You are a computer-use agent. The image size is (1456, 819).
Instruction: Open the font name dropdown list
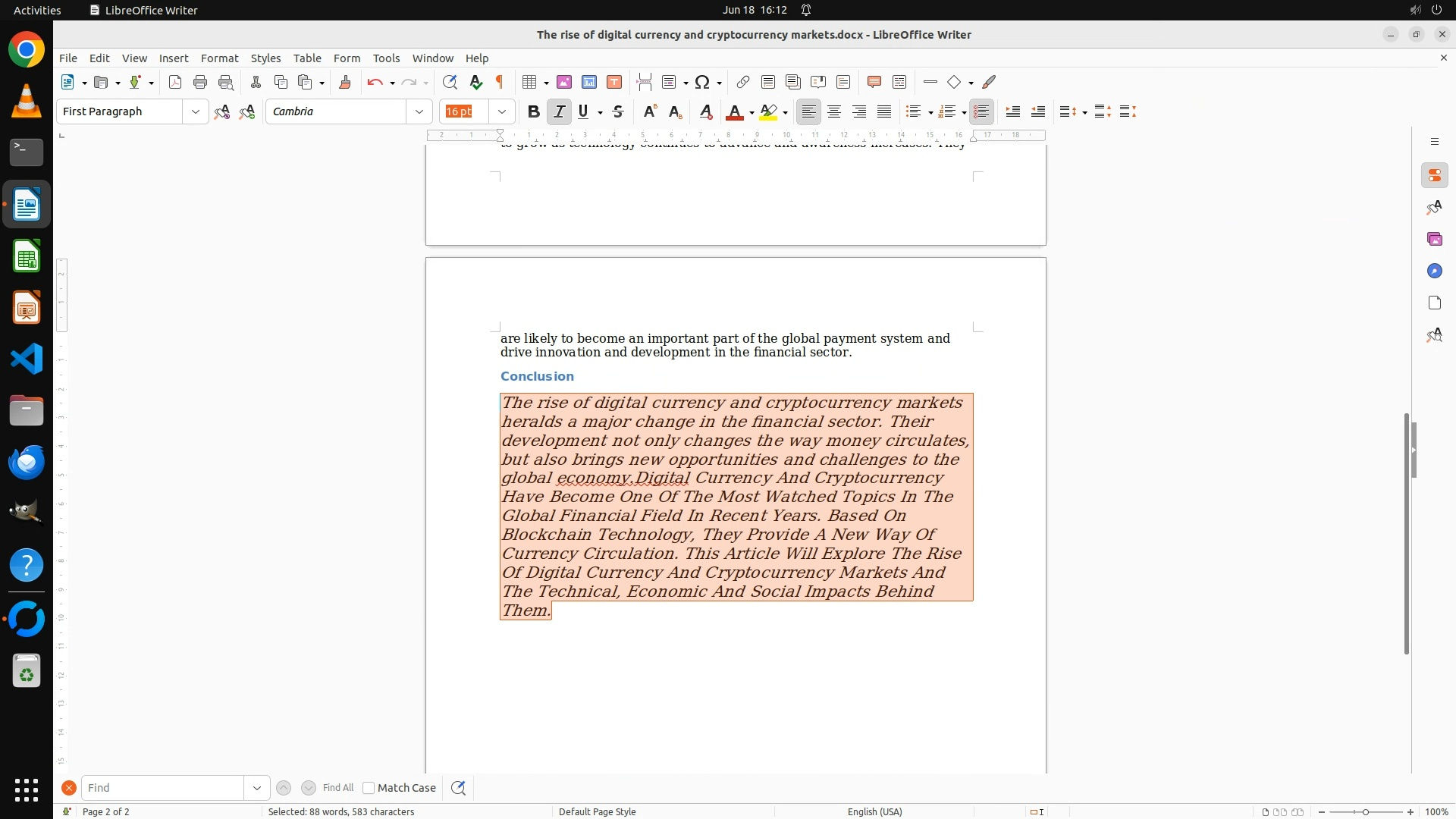(x=419, y=111)
